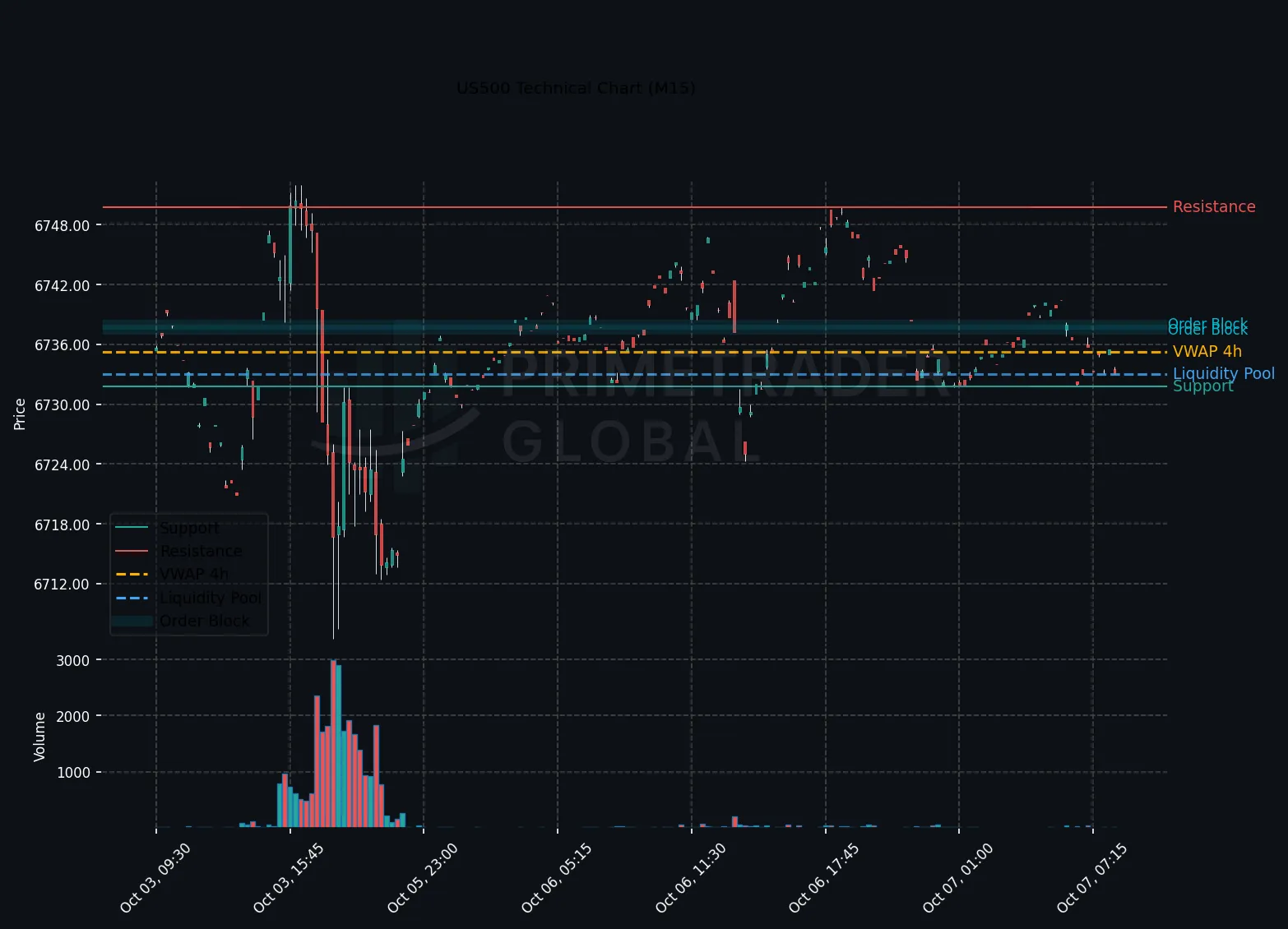This screenshot has height=929, width=1288.
Task: Select the 2000 volume axis value
Action: [x=73, y=716]
